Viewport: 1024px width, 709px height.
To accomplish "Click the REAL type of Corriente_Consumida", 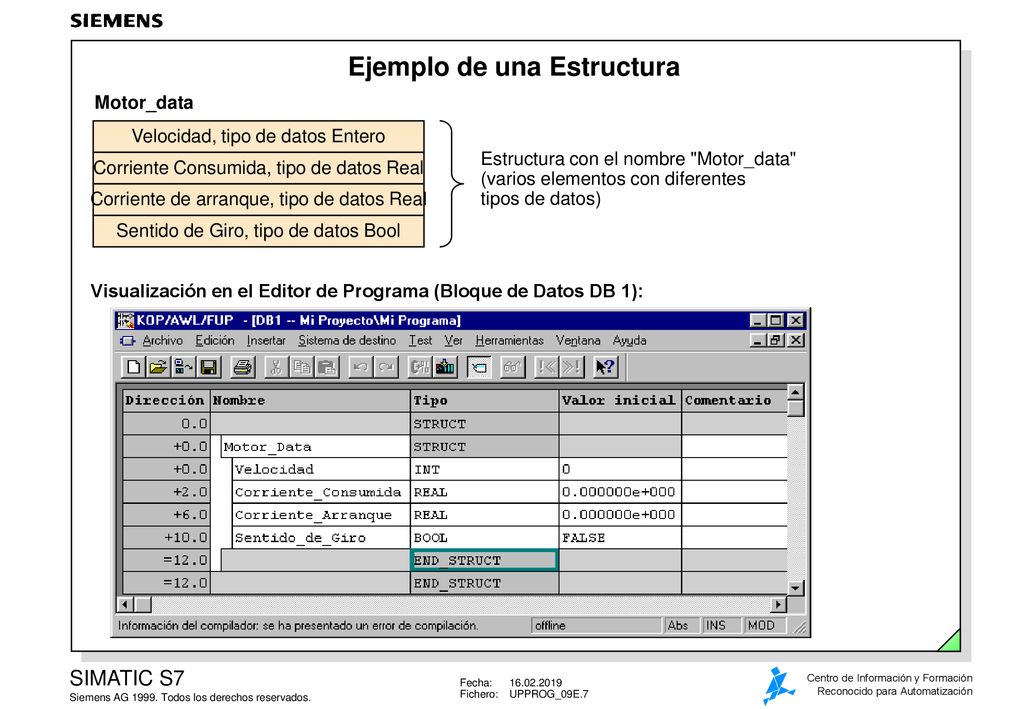I will click(485, 492).
